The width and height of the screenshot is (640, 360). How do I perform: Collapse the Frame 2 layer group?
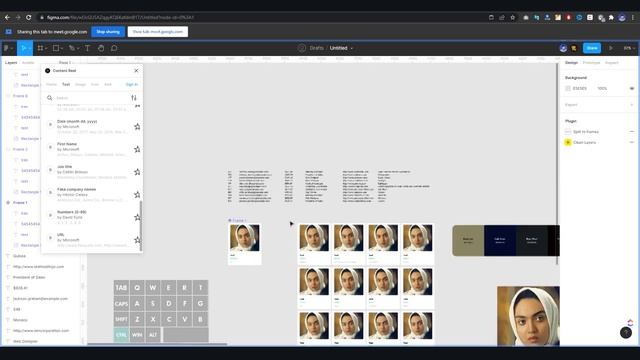coord(8,149)
